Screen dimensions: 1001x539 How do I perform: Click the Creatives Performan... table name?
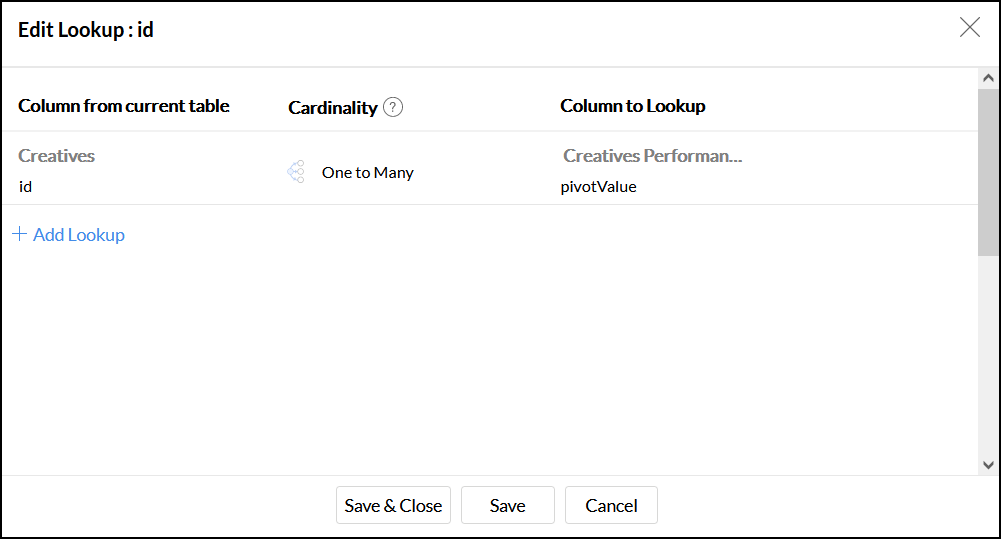pyautogui.click(x=652, y=156)
